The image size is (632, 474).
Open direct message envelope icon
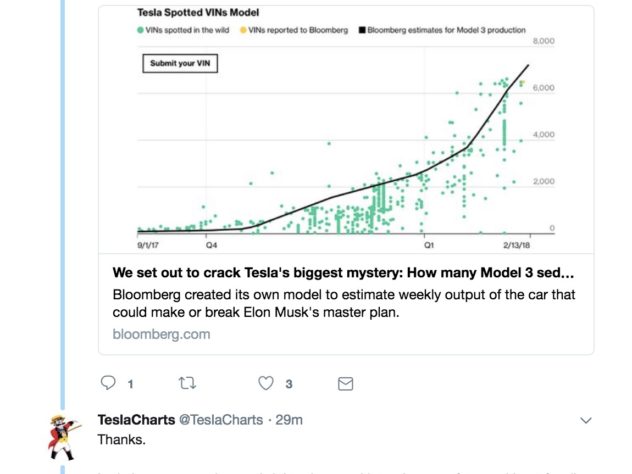345,384
